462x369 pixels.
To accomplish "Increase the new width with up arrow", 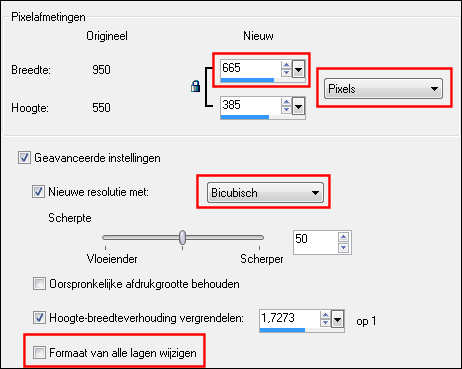I will 286,64.
